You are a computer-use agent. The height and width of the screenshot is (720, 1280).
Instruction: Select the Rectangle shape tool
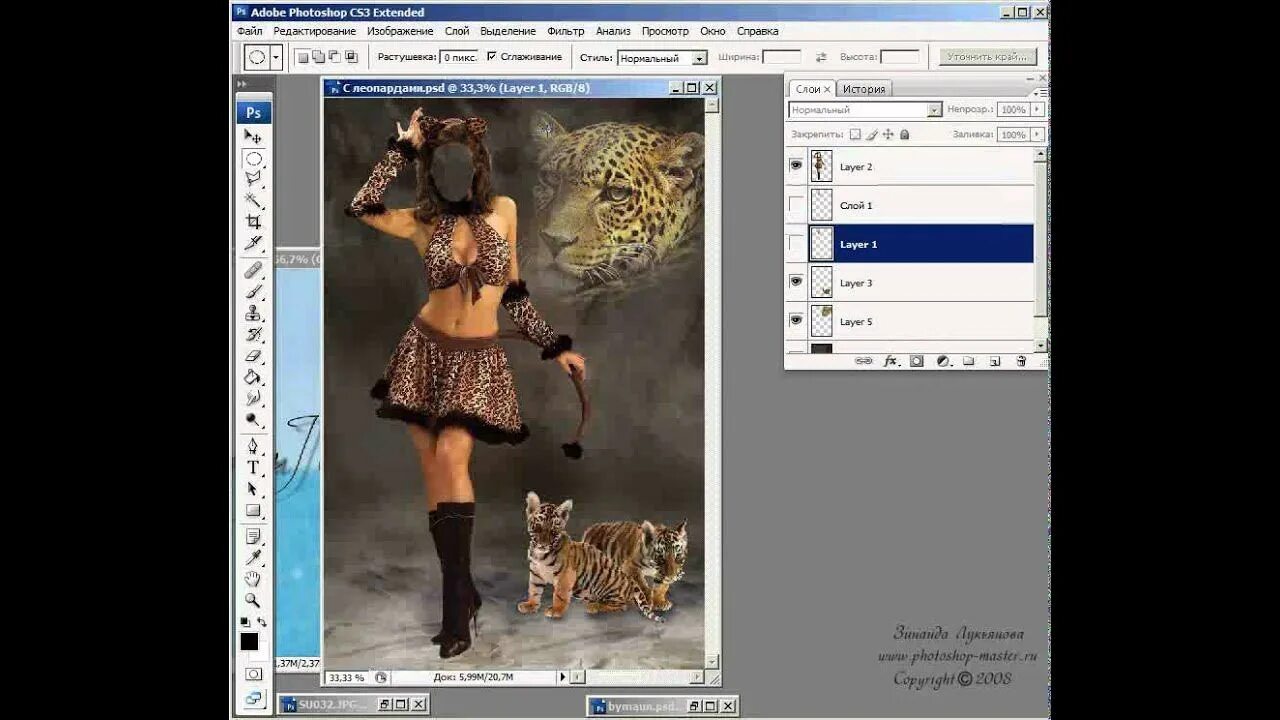(x=254, y=510)
